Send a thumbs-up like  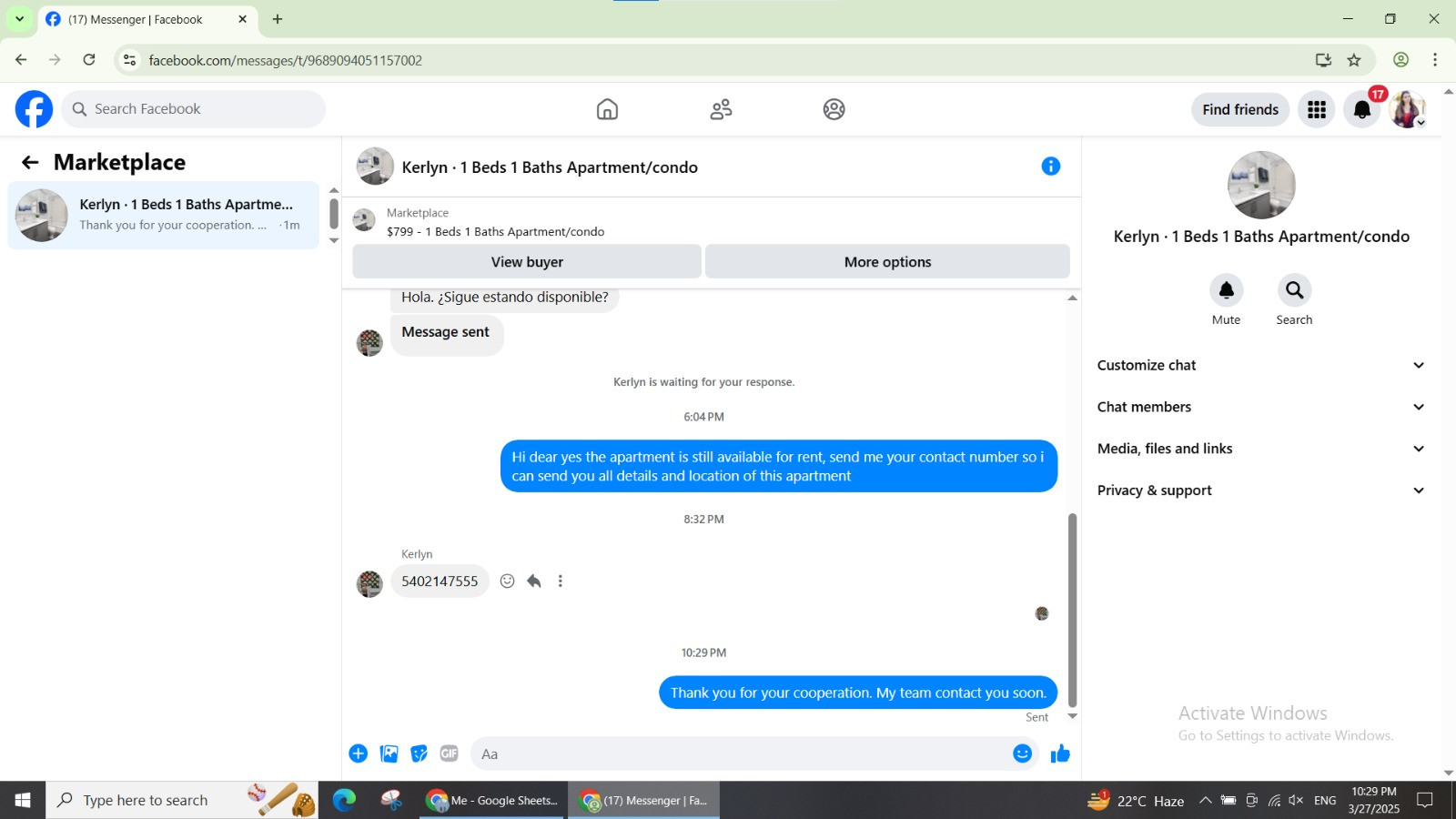pos(1060,753)
